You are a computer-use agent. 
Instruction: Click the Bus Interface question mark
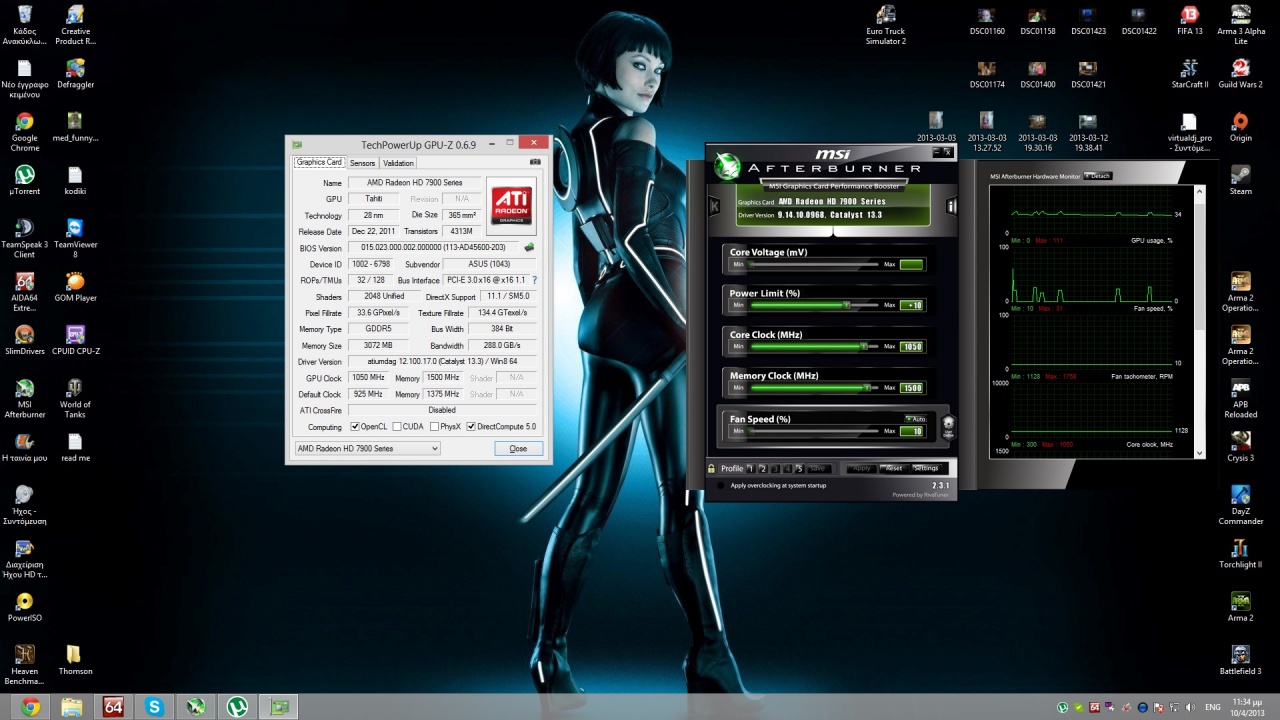pos(534,280)
